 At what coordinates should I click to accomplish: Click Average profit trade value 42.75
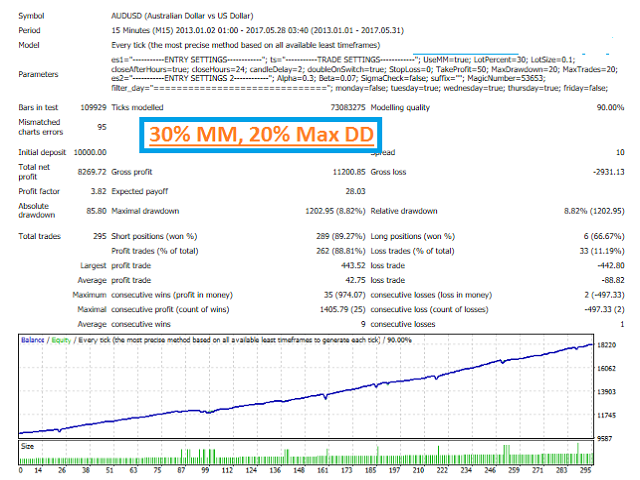(x=355, y=280)
